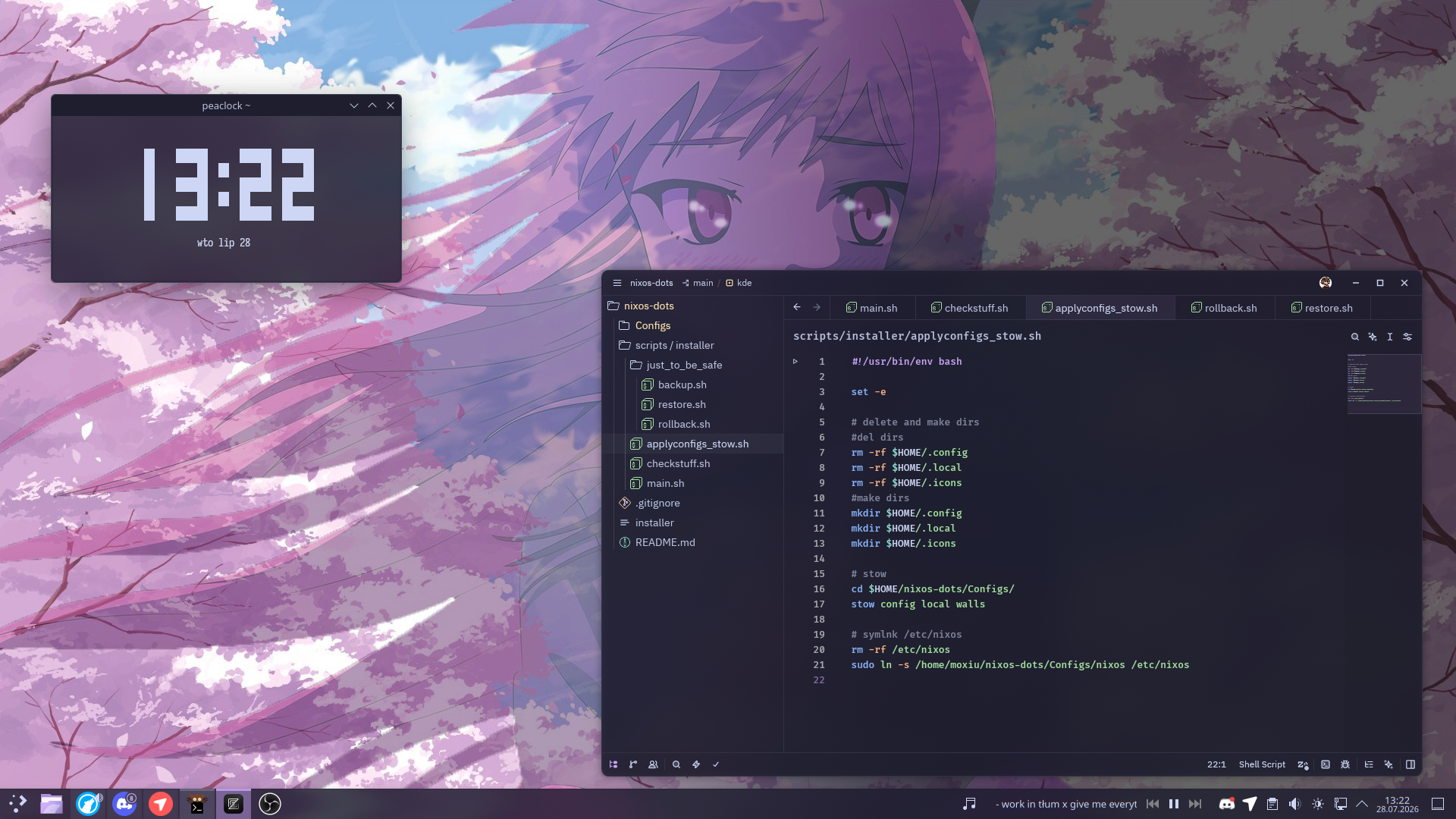1456x819 pixels.
Task: Toggle the git panel in status bar
Action: (633, 764)
